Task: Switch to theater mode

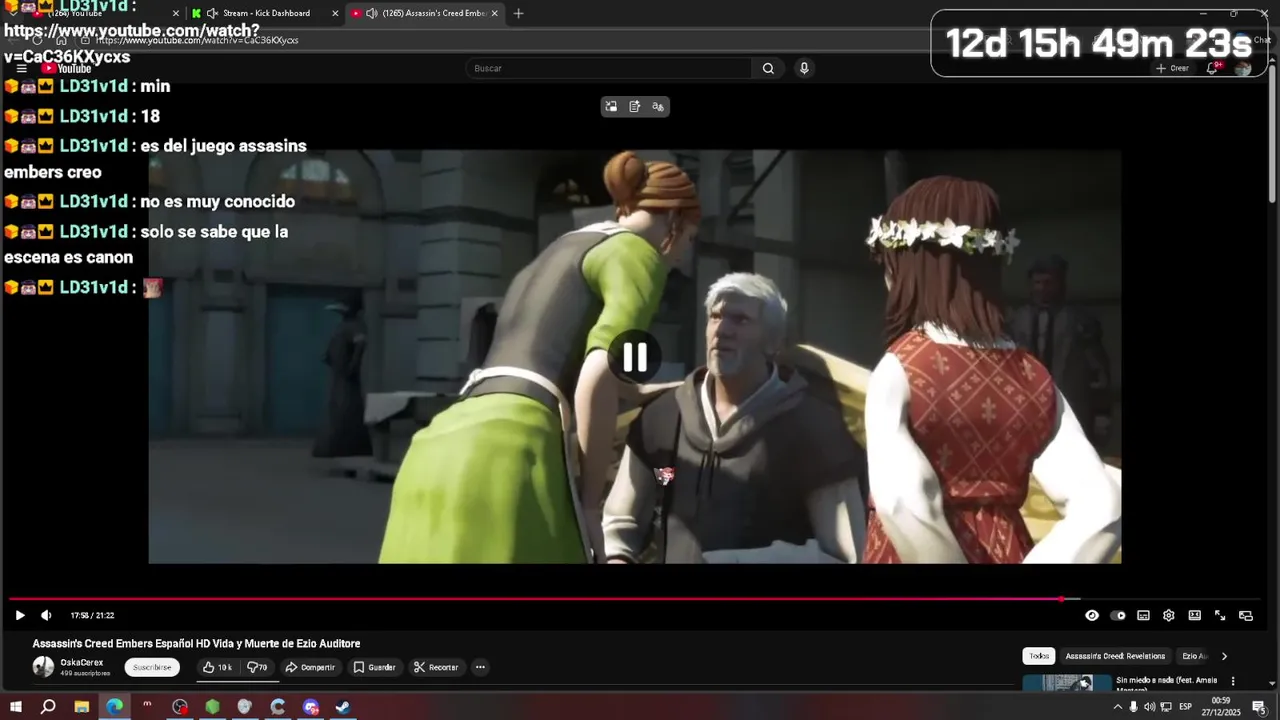Action: (1194, 615)
